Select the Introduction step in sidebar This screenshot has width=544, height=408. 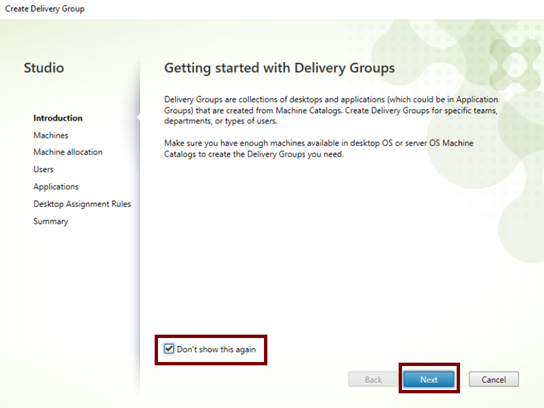coord(58,118)
